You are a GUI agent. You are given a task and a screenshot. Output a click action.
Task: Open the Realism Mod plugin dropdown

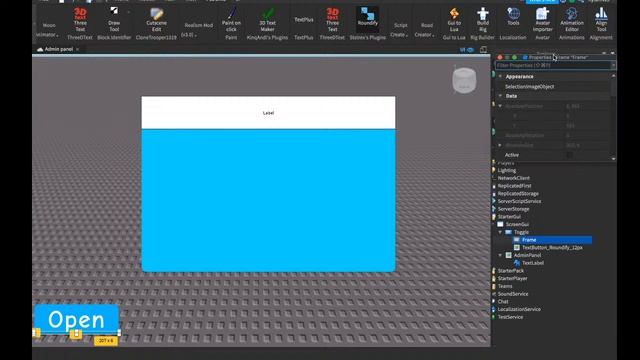(x=198, y=29)
